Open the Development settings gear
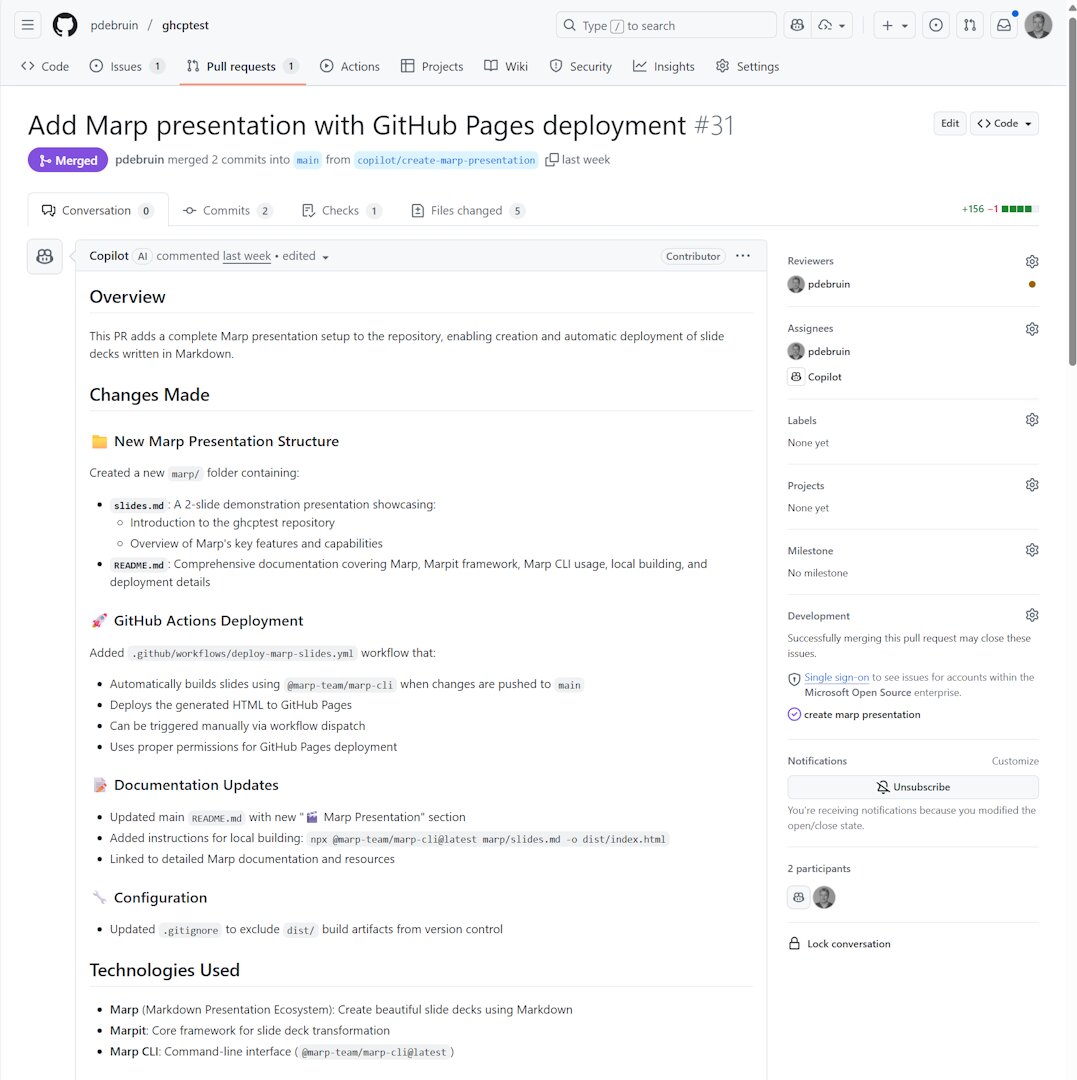This screenshot has height=1080, width=1077. [1032, 614]
